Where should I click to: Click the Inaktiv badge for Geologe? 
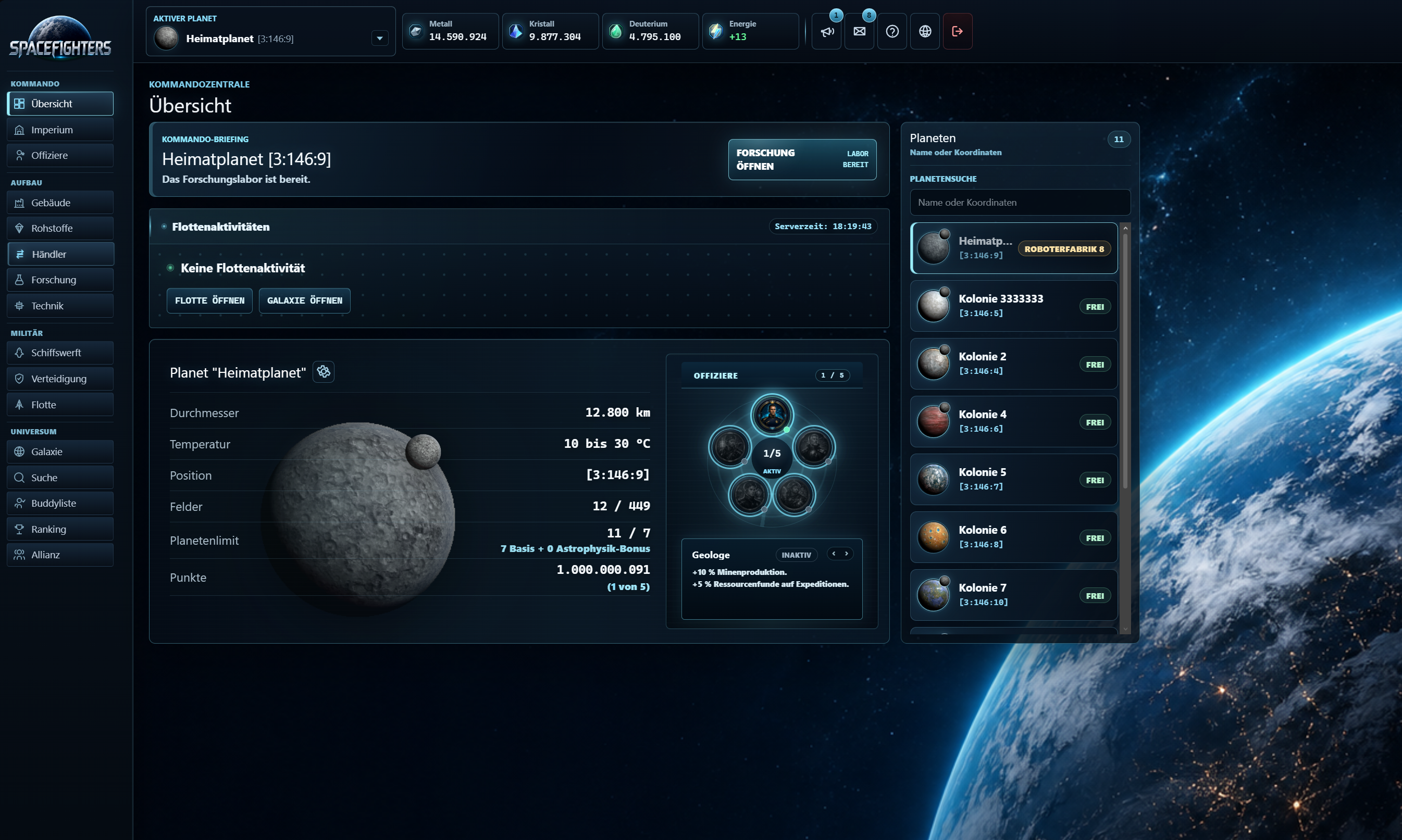click(x=796, y=555)
